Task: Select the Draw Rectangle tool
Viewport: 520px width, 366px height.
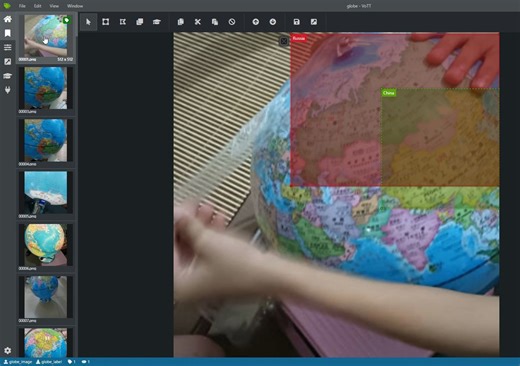Action: (x=106, y=22)
